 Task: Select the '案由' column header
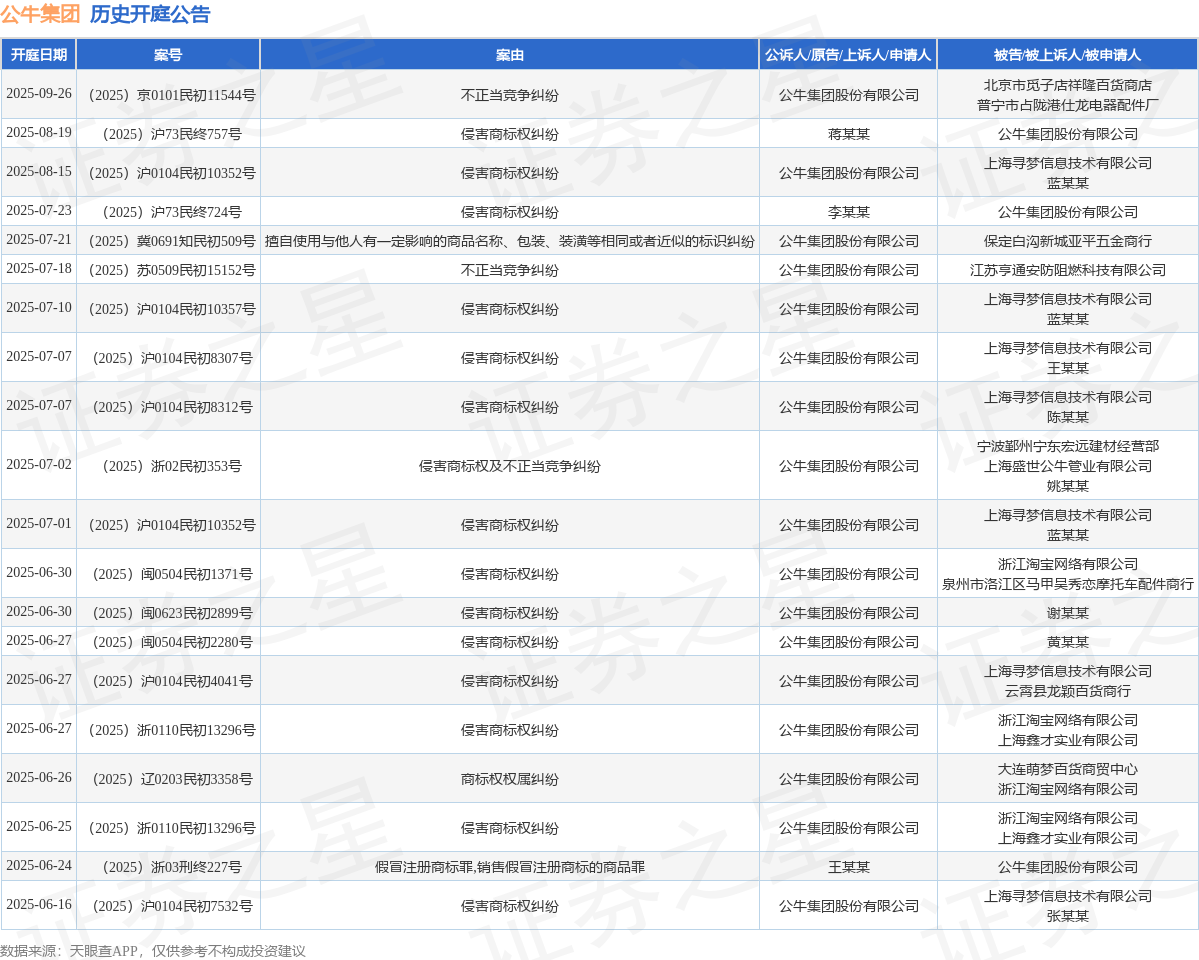510,55
